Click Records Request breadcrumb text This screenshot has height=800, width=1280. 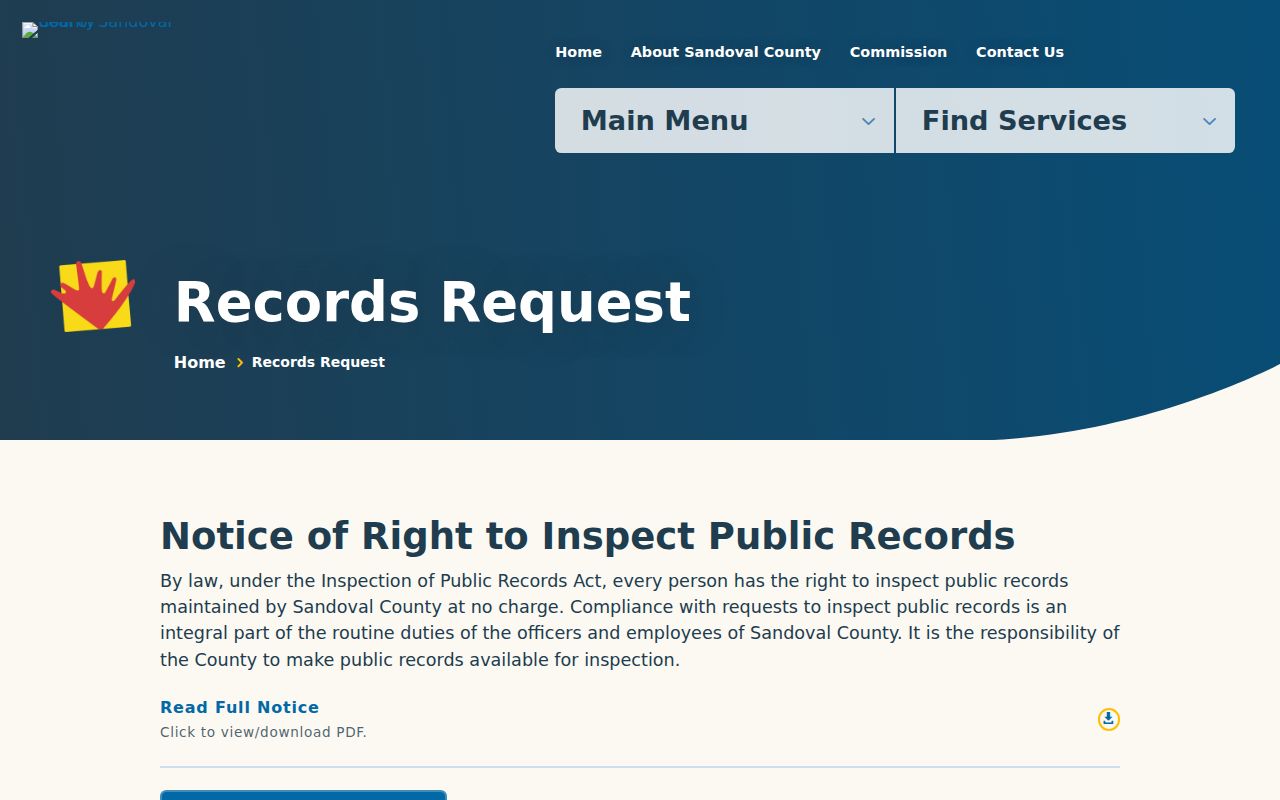[x=318, y=362]
